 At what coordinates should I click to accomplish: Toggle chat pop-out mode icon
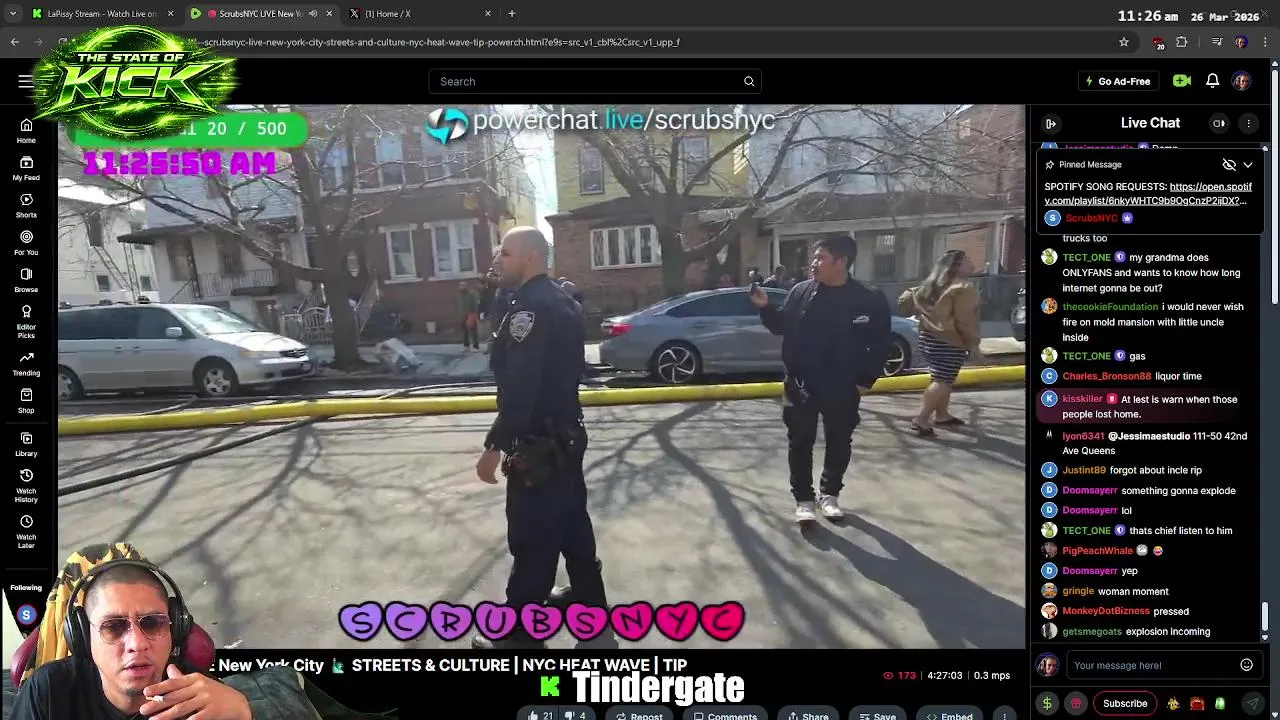pyautogui.click(x=1219, y=123)
